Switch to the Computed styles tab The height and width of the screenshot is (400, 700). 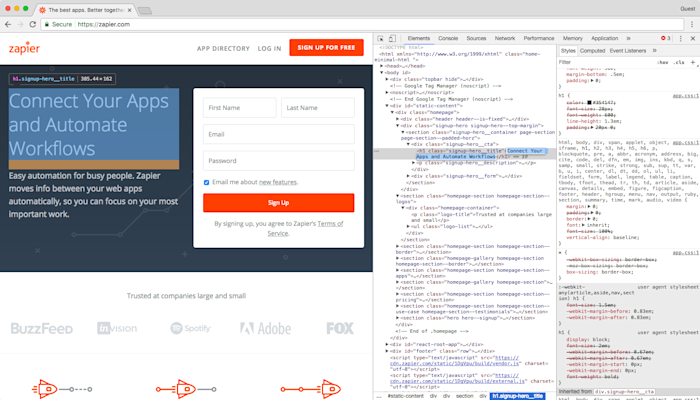(x=592, y=50)
